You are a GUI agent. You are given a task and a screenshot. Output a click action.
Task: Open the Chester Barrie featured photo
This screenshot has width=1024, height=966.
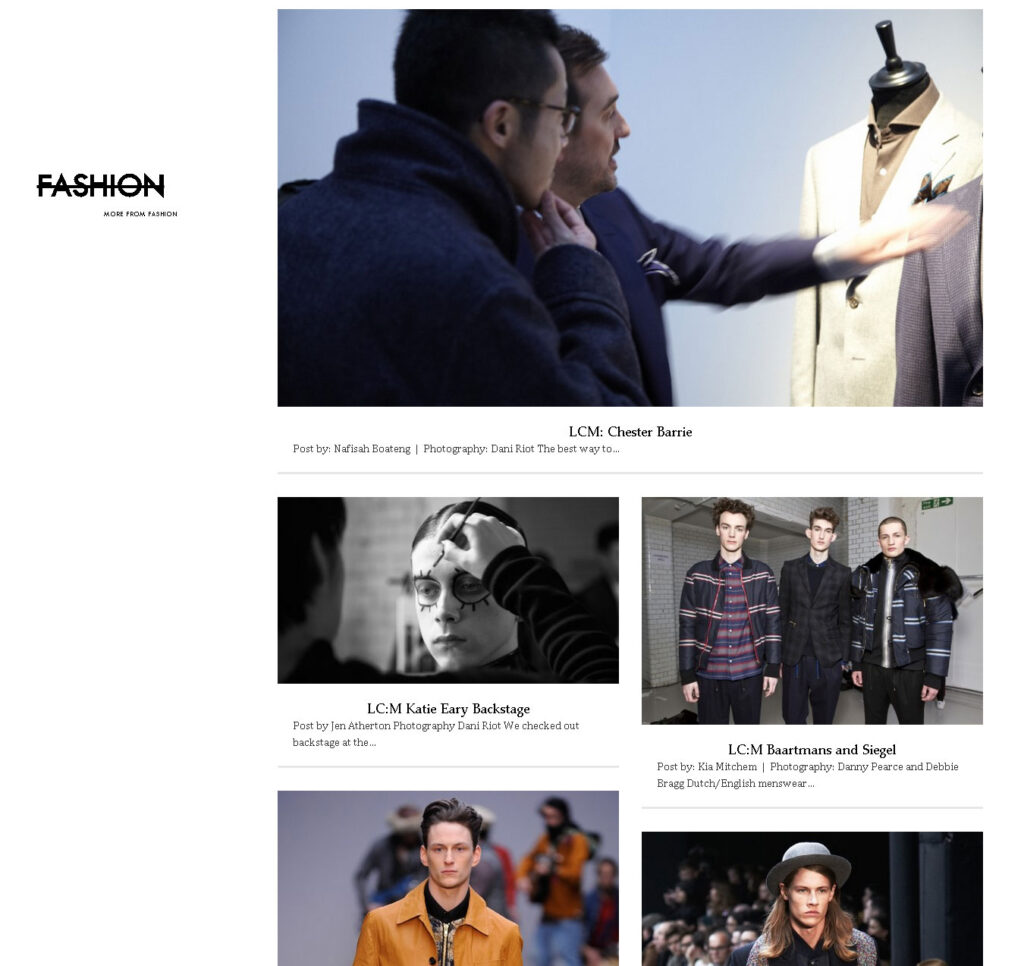tap(630, 208)
